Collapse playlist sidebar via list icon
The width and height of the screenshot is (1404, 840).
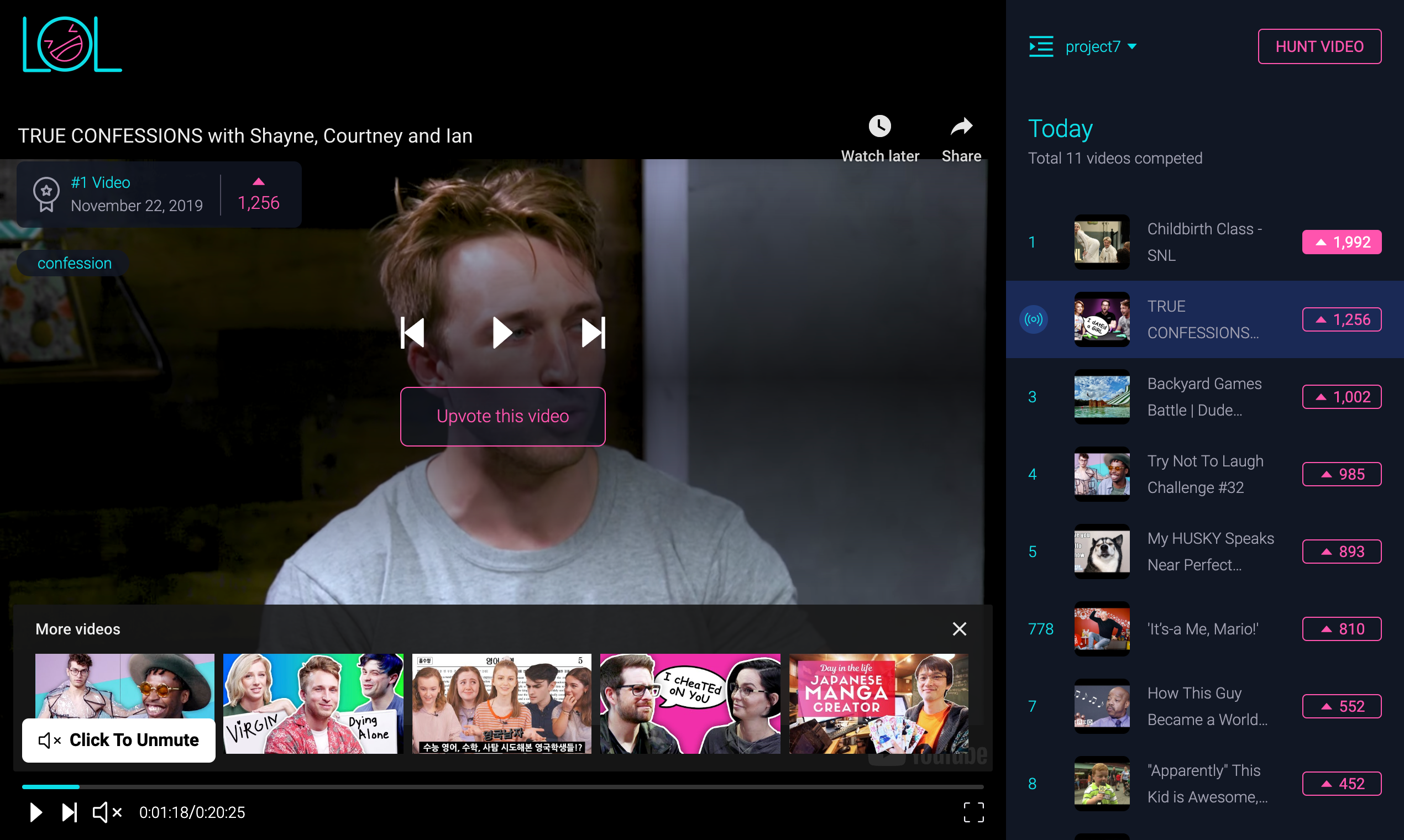(x=1040, y=46)
